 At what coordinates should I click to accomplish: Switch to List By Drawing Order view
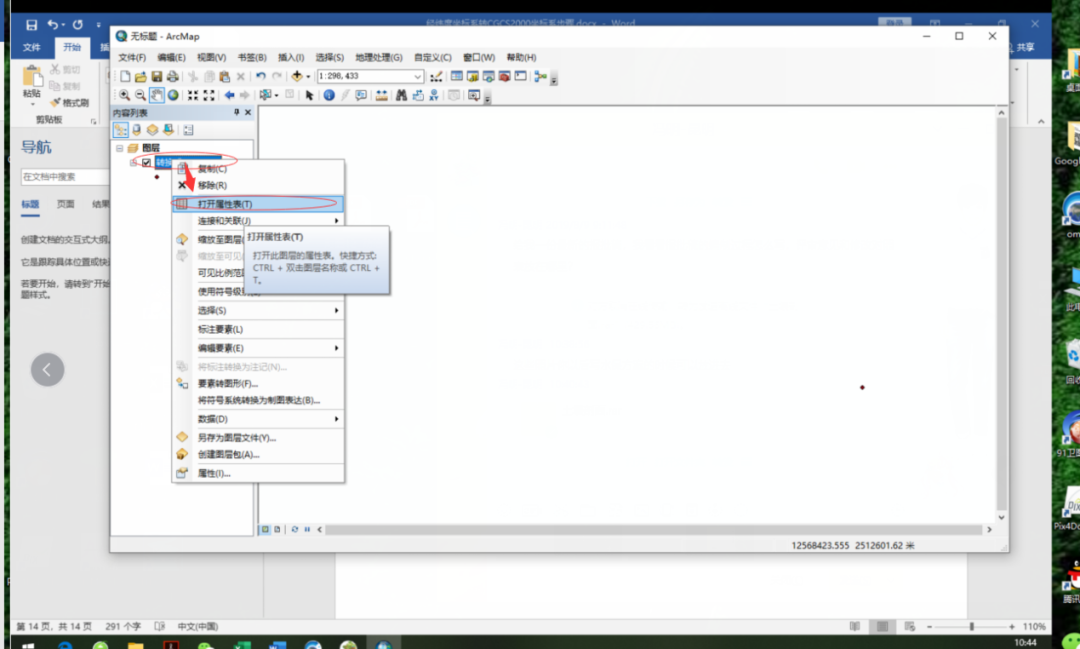pos(120,130)
